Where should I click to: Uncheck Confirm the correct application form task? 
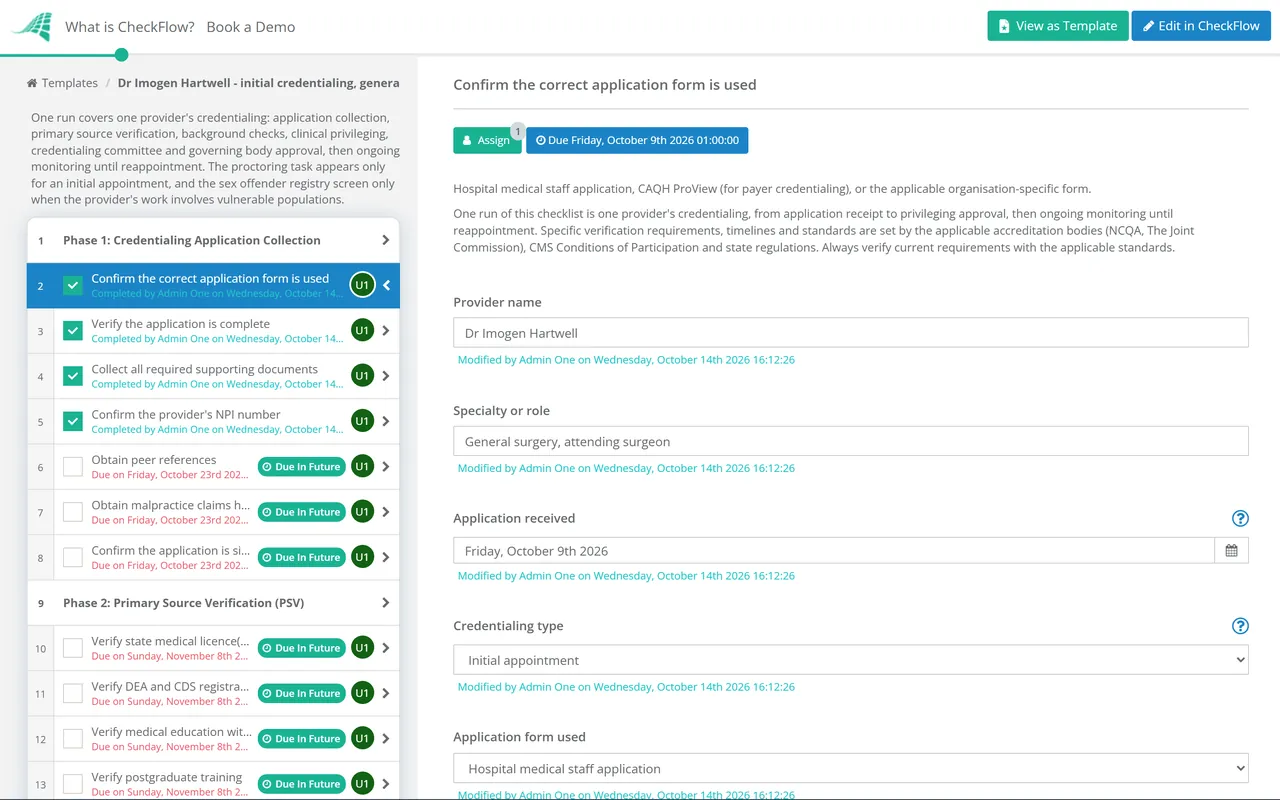tap(73, 285)
